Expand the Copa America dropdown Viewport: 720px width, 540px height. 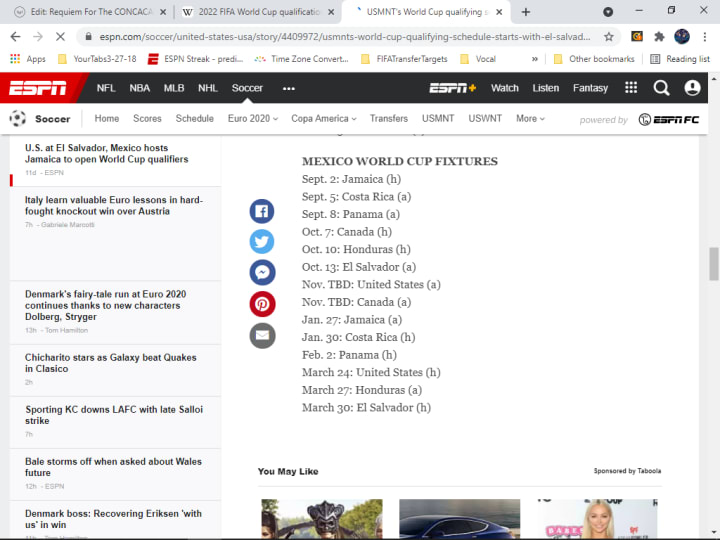324,118
